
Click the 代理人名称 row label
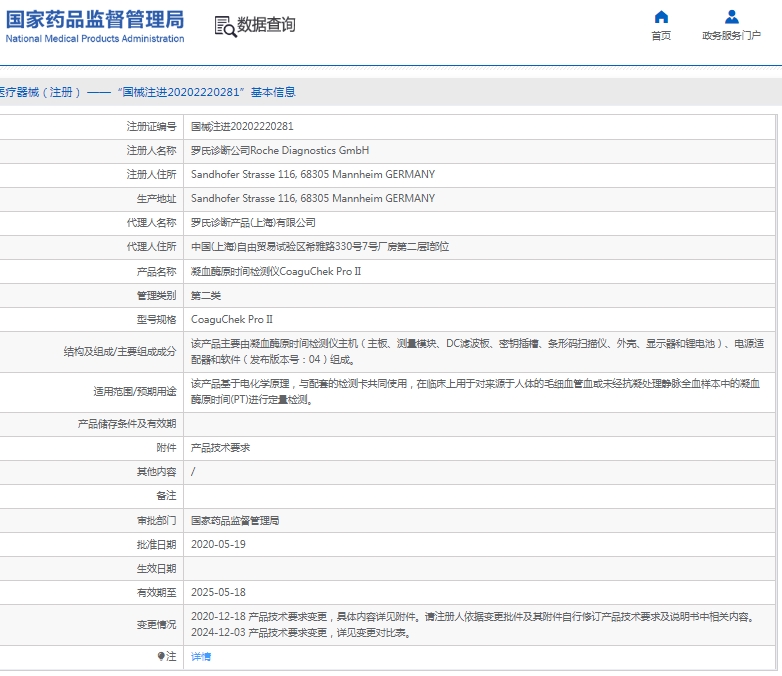click(151, 223)
